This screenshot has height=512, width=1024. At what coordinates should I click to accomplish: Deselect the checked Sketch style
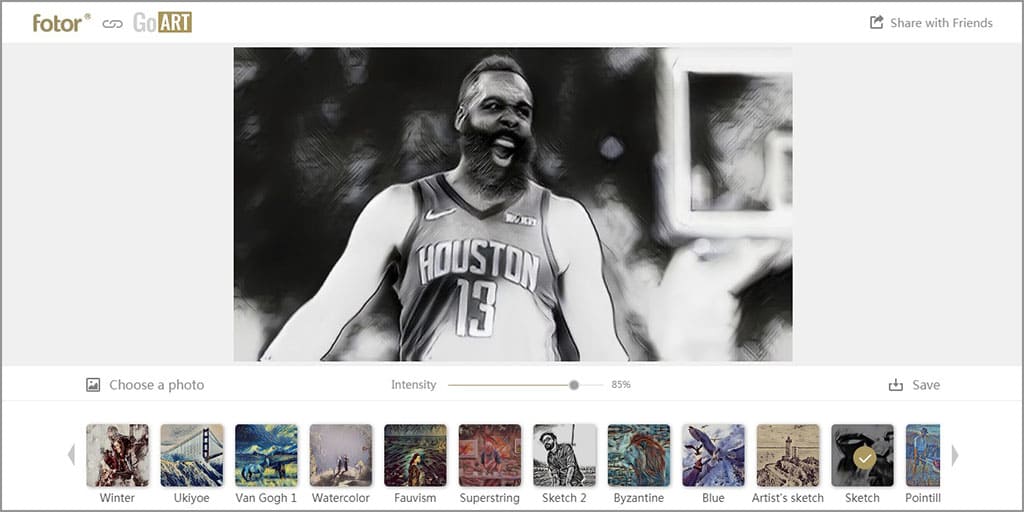coord(862,456)
